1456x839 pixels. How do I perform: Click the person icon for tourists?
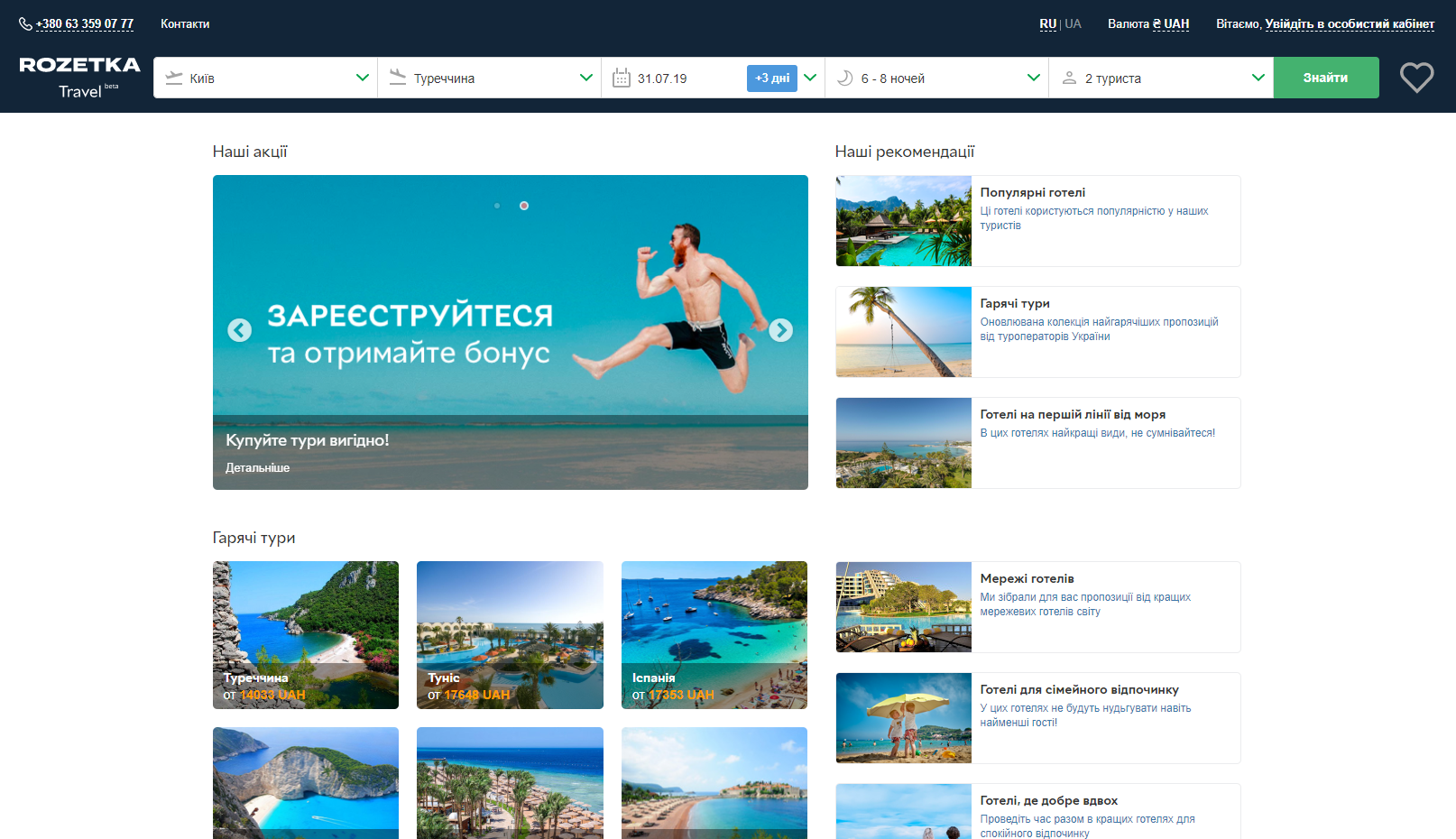pyautogui.click(x=1069, y=78)
